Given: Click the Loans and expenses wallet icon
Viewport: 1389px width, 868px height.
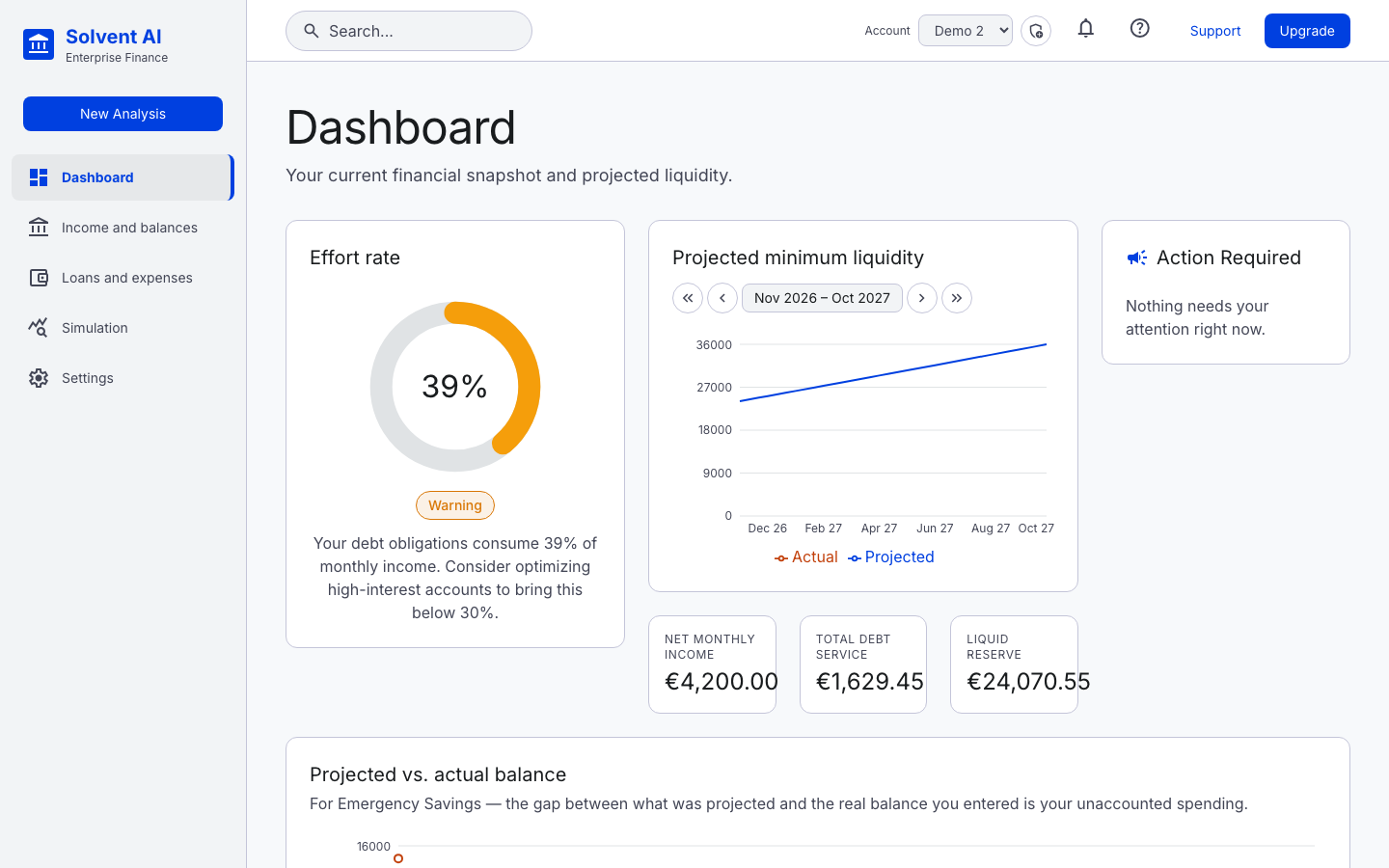Looking at the screenshot, I should pyautogui.click(x=39, y=278).
